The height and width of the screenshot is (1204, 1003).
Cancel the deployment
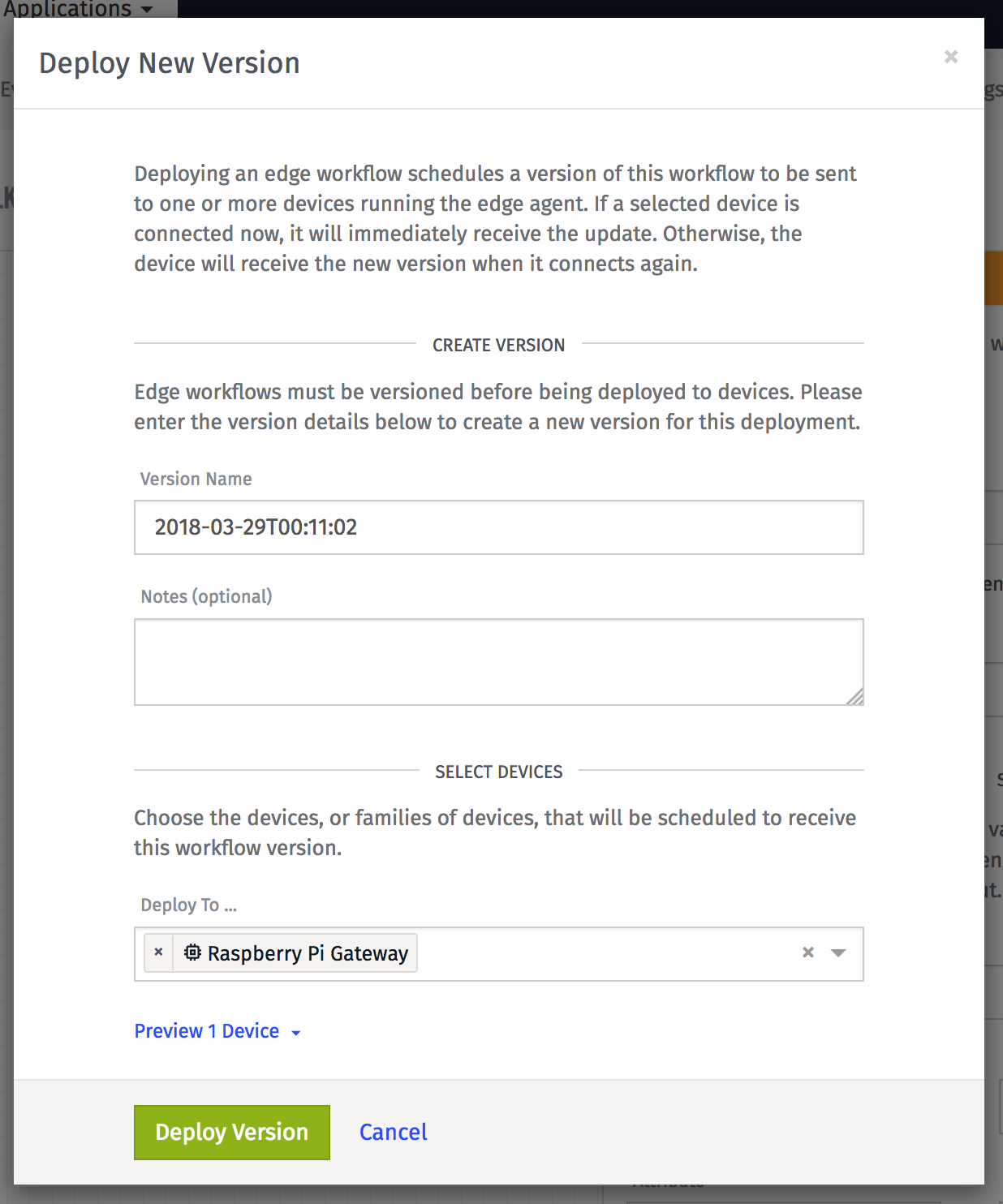tap(393, 1132)
